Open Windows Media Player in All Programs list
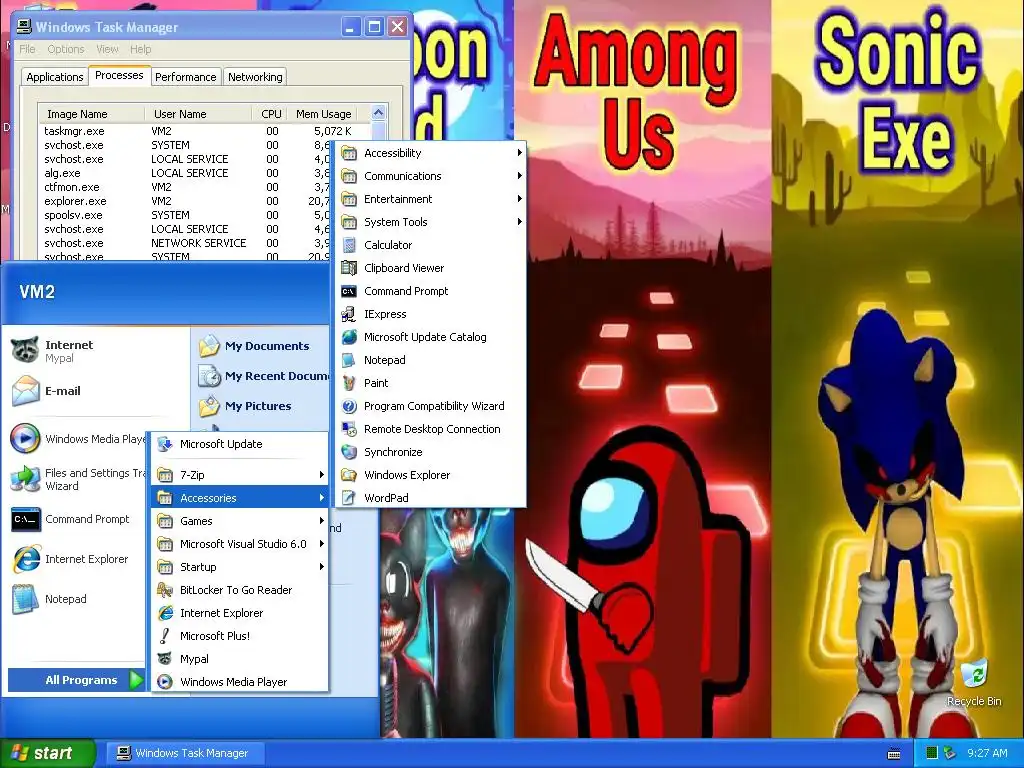The image size is (1024, 768). click(239, 682)
